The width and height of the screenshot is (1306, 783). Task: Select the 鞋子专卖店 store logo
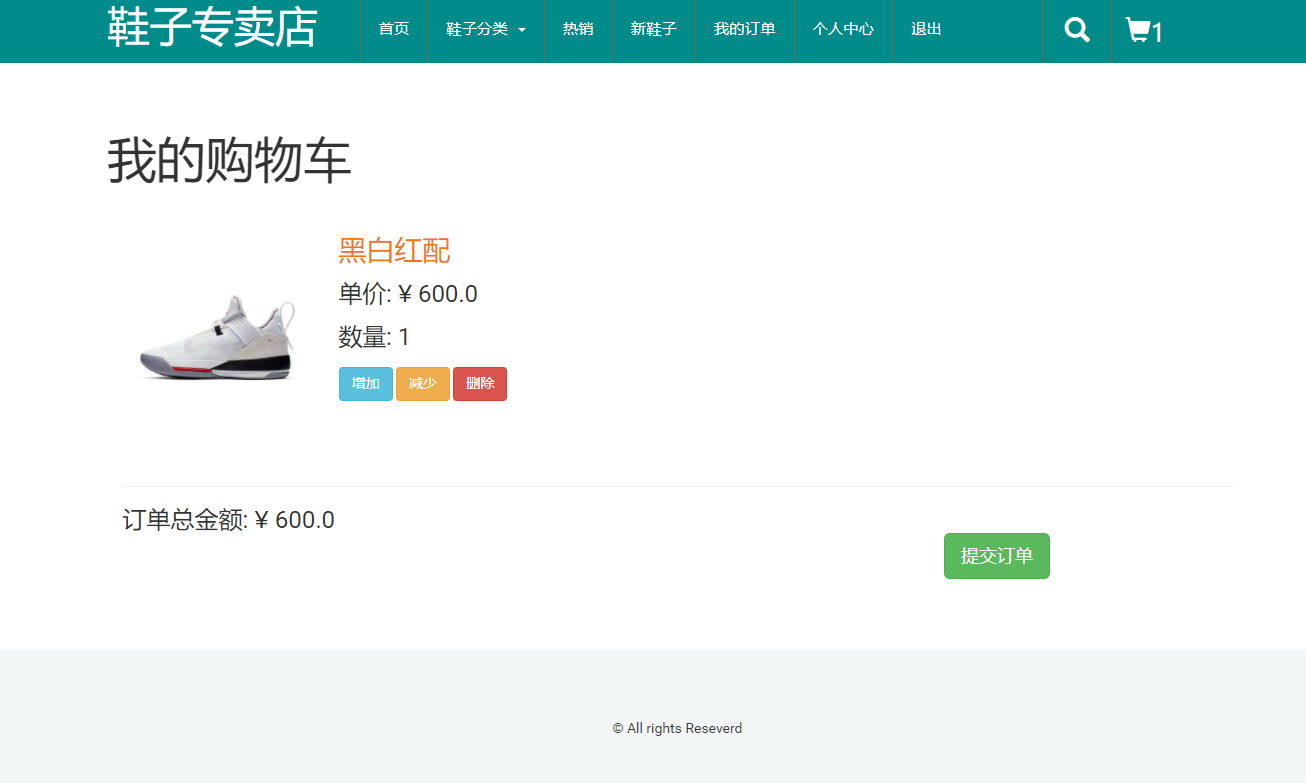pos(210,29)
